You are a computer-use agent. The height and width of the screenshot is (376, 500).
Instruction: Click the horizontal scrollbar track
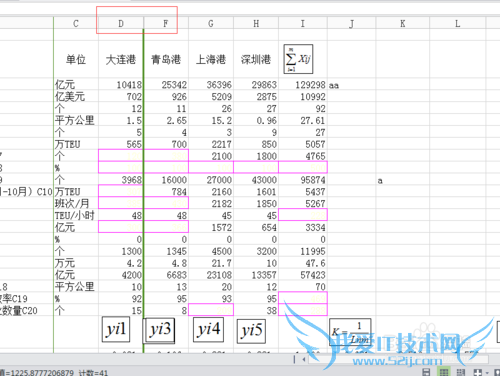click(x=397, y=359)
